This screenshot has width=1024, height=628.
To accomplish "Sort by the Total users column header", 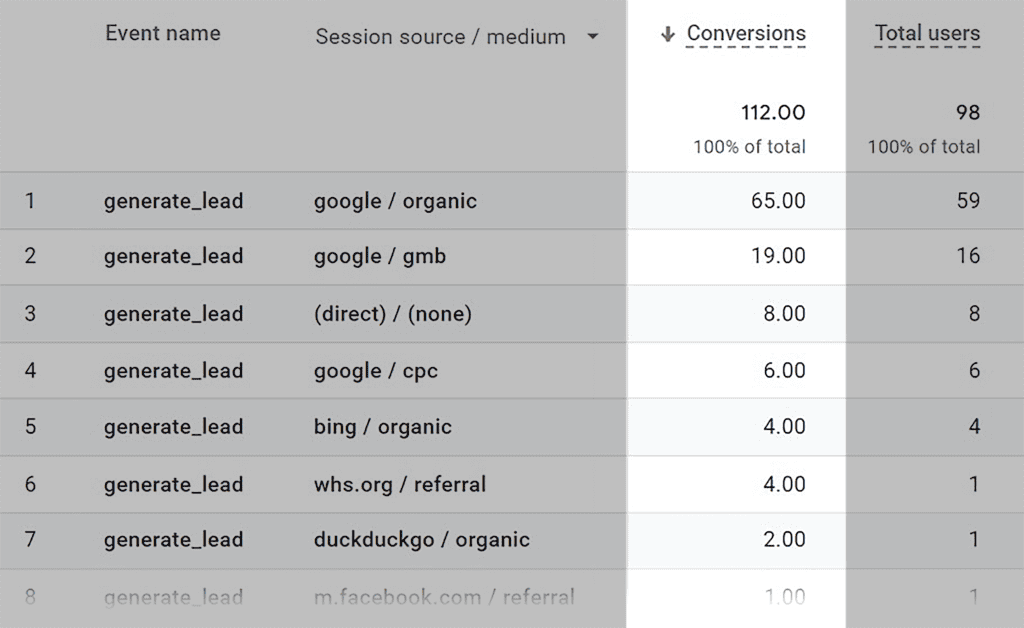I will (927, 34).
